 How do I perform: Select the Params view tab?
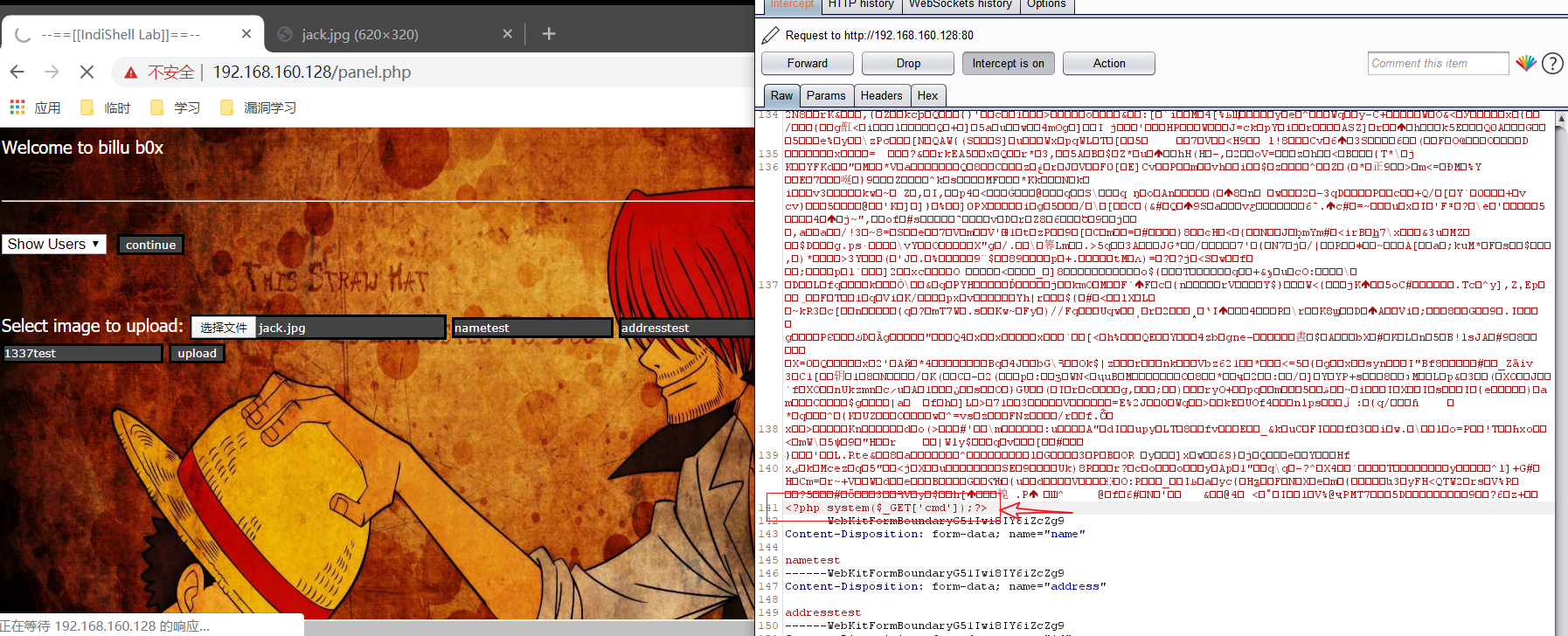826,95
